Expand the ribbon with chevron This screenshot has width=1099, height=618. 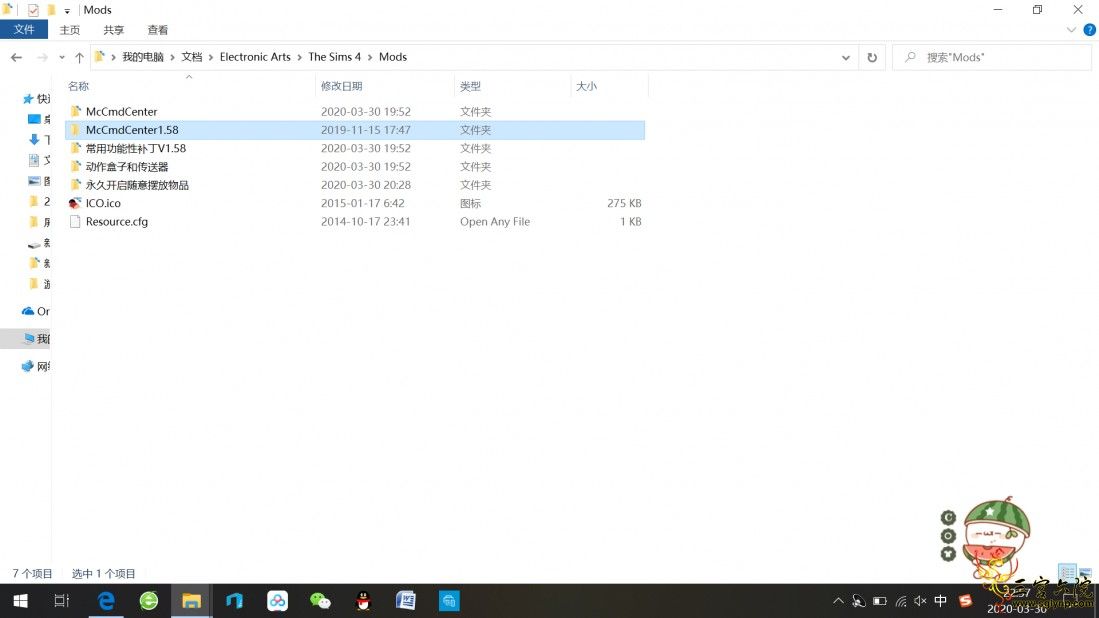pos(1071,30)
